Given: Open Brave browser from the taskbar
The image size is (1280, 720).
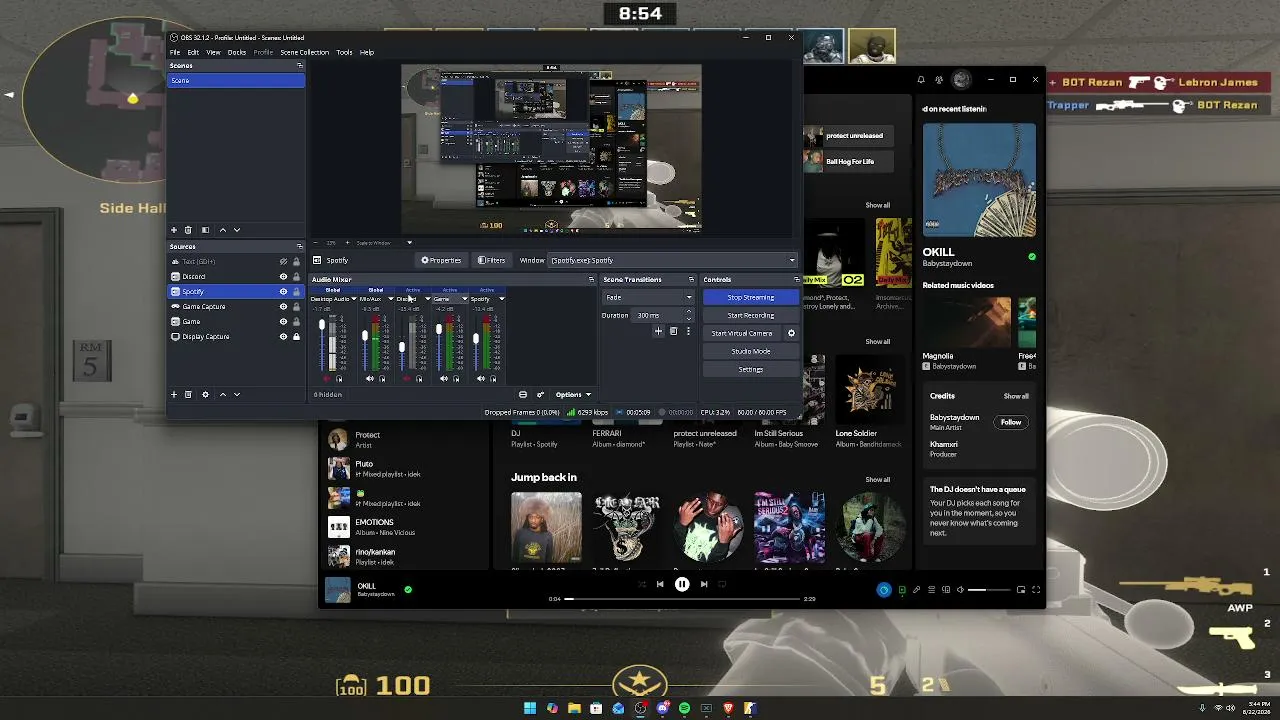Looking at the screenshot, I should tap(728, 708).
